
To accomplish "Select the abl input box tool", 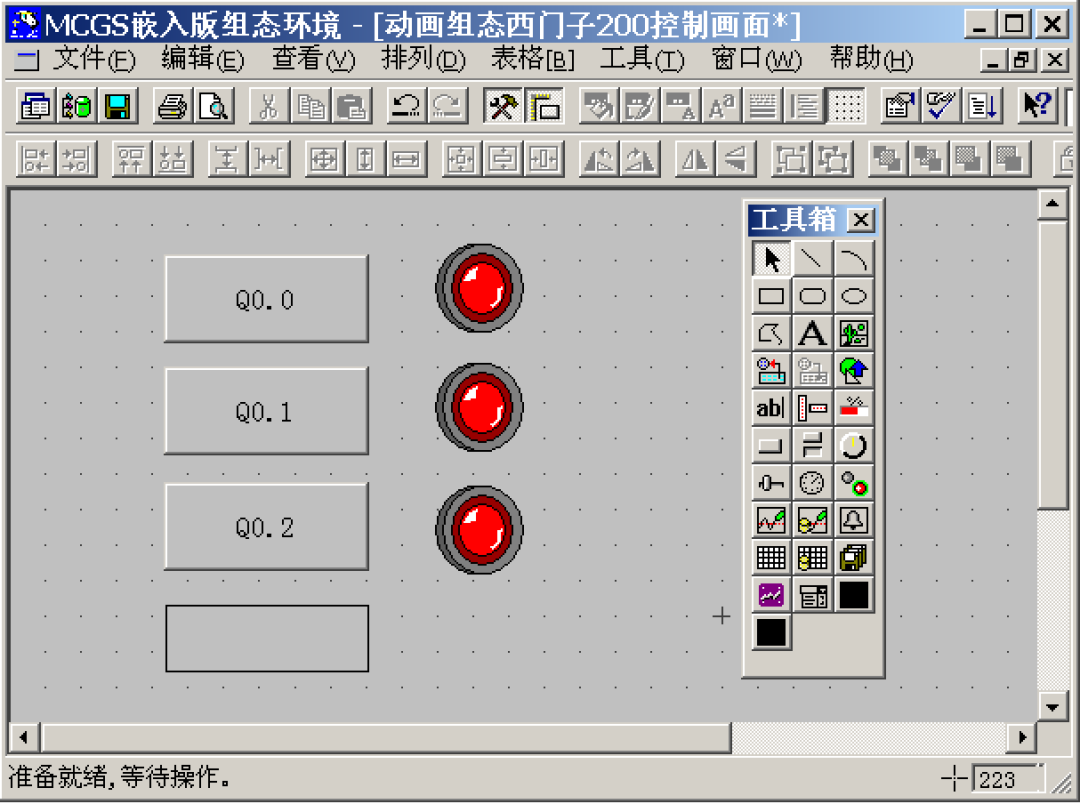I will [771, 408].
